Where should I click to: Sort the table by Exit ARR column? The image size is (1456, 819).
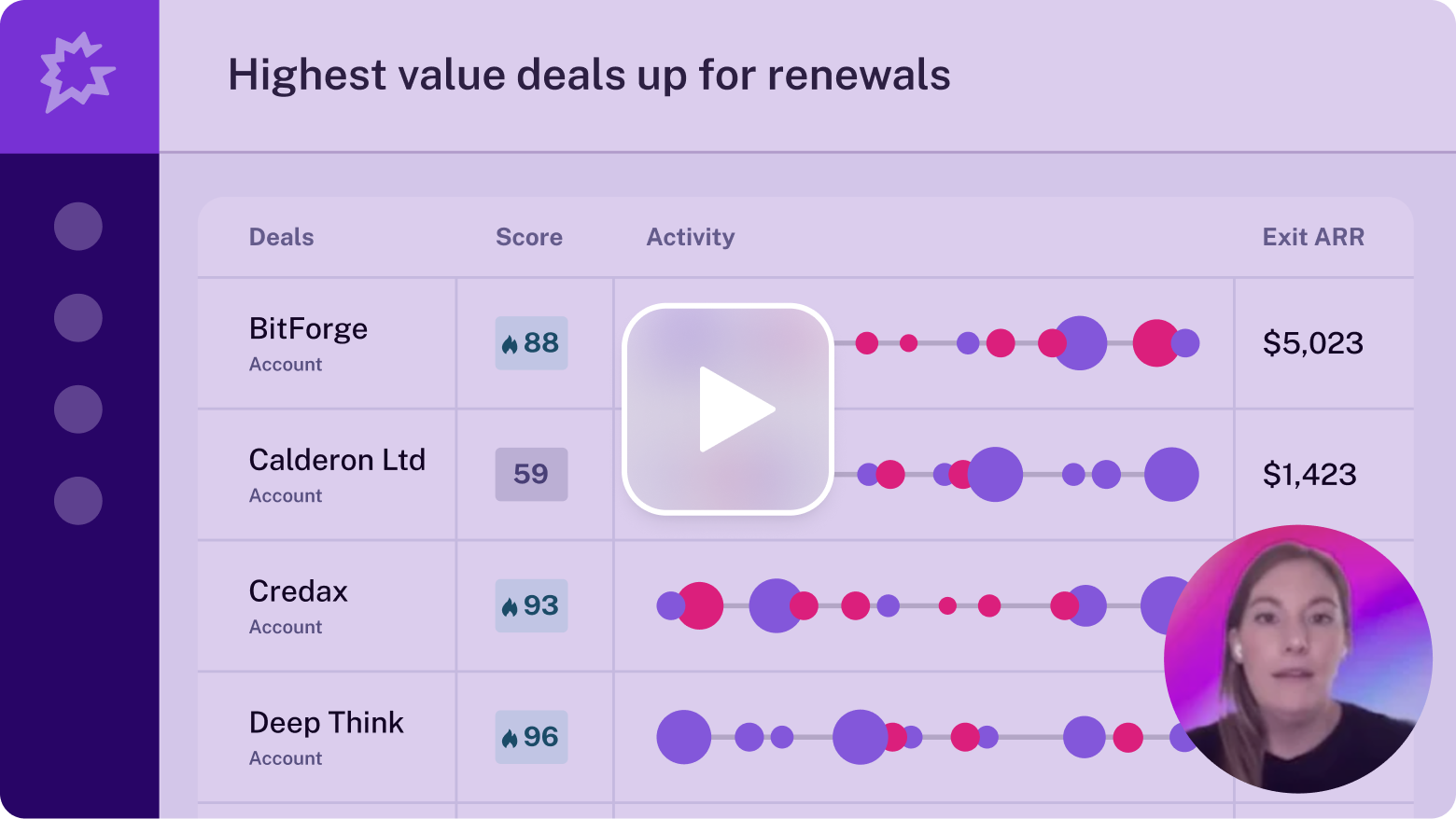(x=1313, y=238)
